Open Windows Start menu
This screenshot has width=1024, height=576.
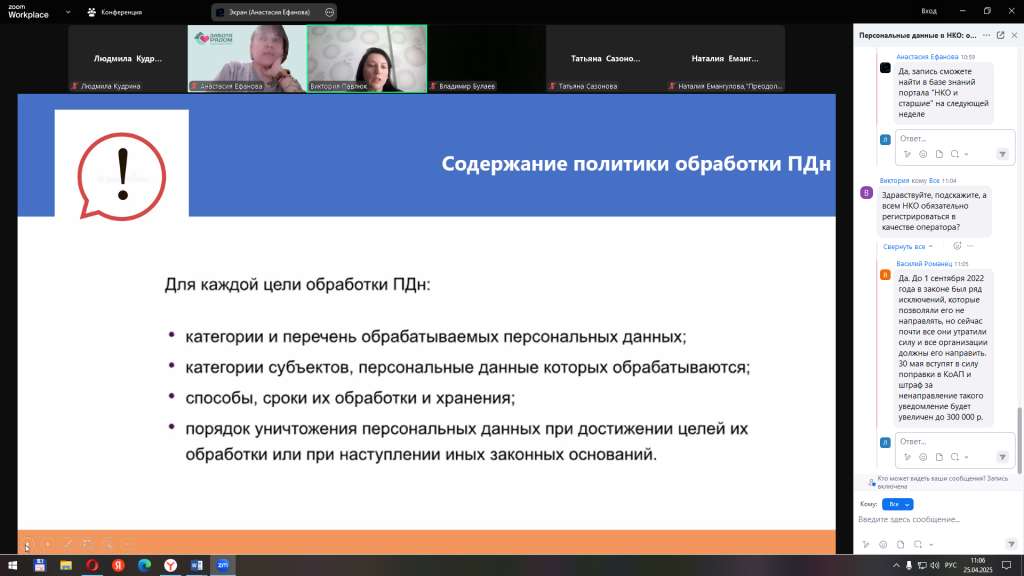(x=12, y=565)
